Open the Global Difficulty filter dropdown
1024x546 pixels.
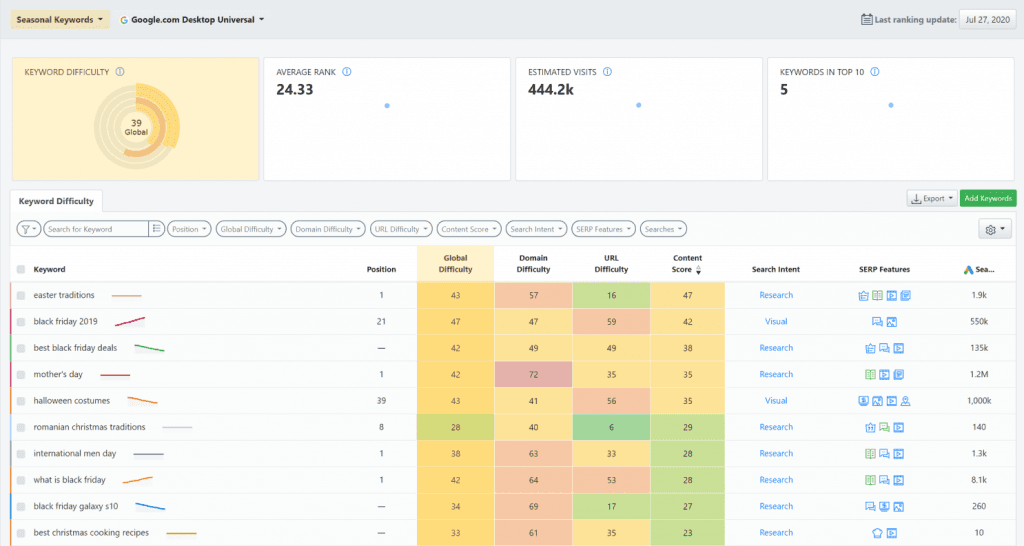[252, 229]
